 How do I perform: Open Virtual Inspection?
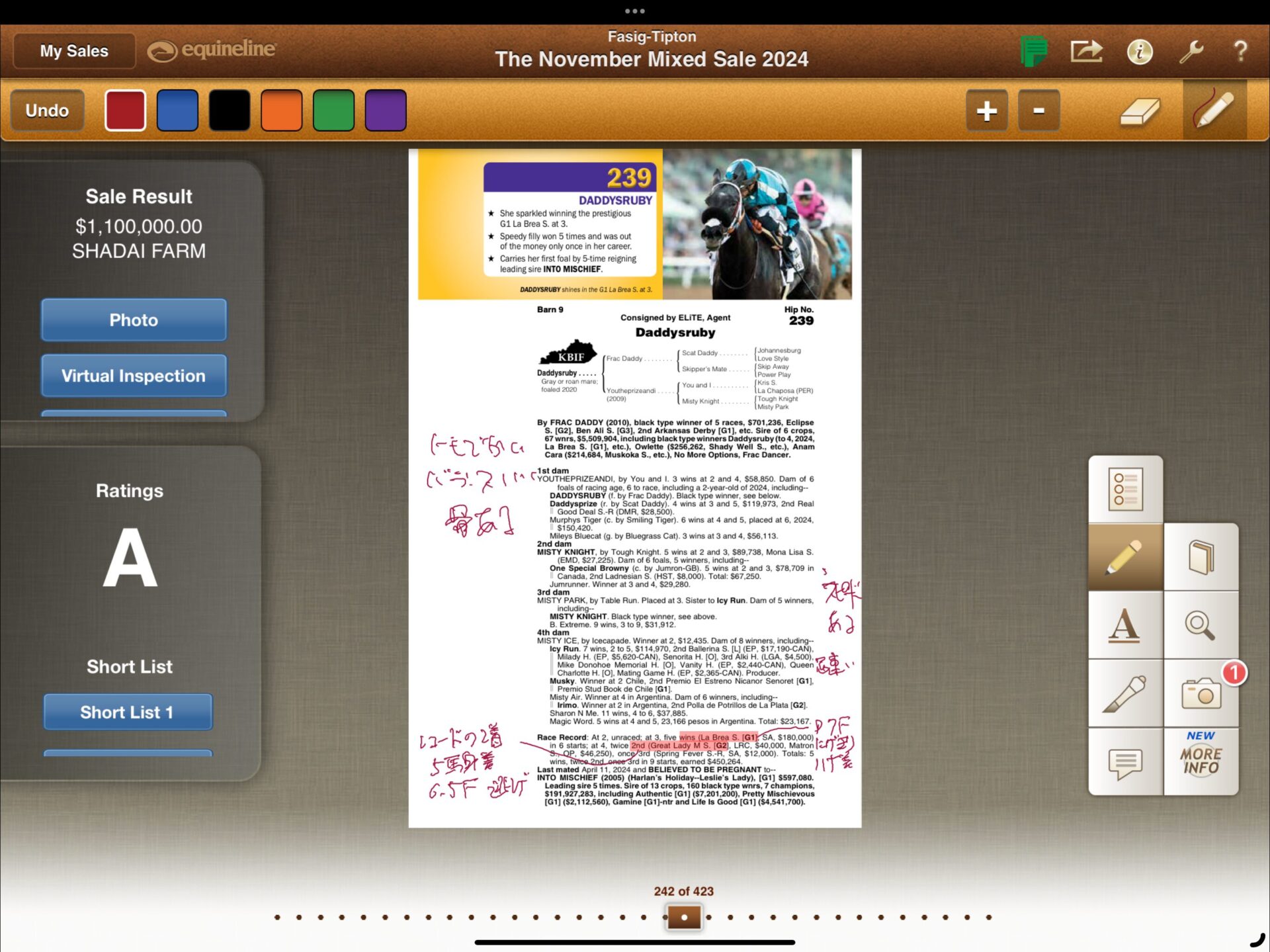[x=134, y=375]
